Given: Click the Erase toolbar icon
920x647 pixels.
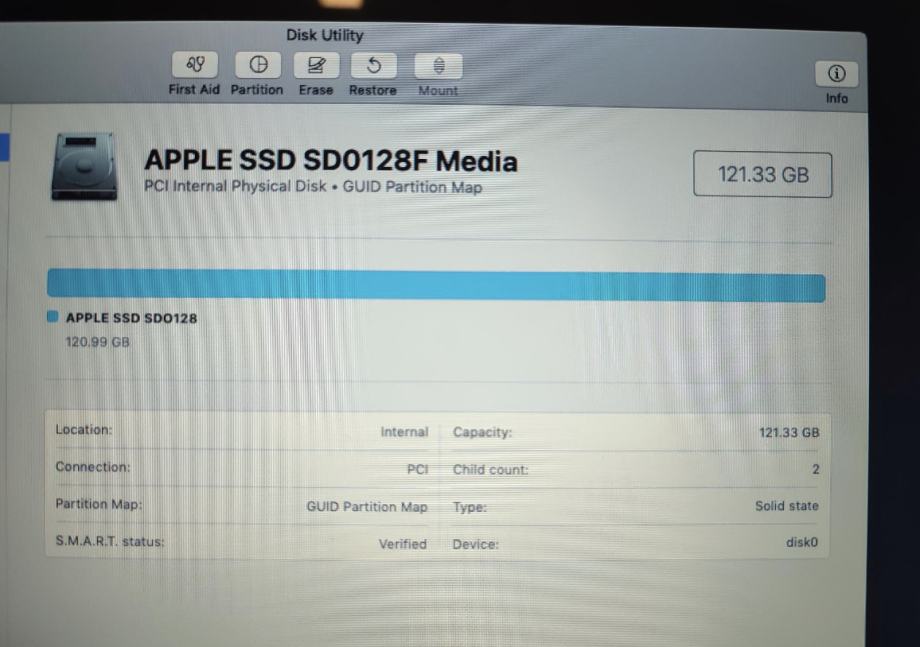Looking at the screenshot, I should click(316, 65).
